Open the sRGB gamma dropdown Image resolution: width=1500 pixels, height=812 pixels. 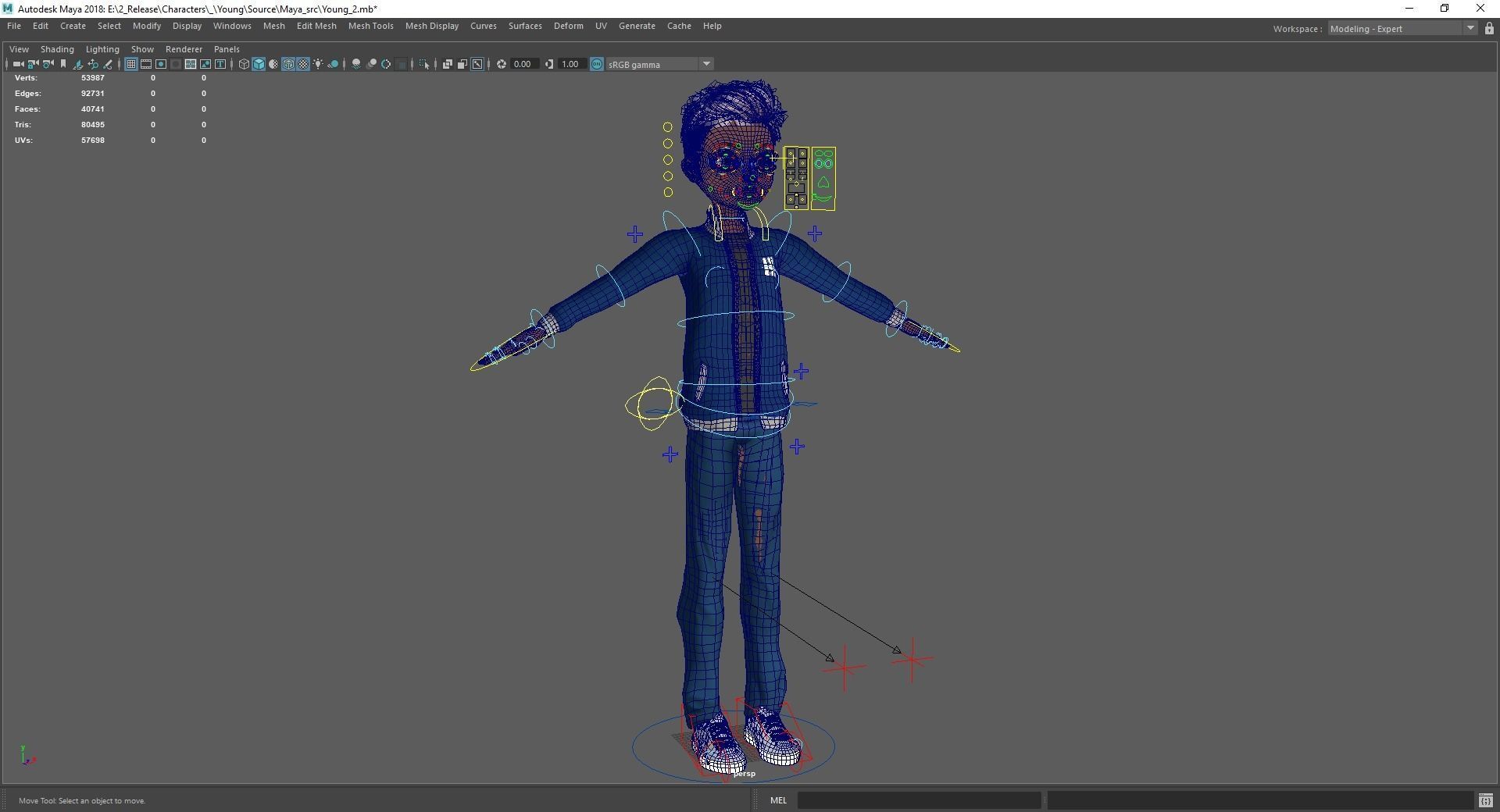(707, 64)
